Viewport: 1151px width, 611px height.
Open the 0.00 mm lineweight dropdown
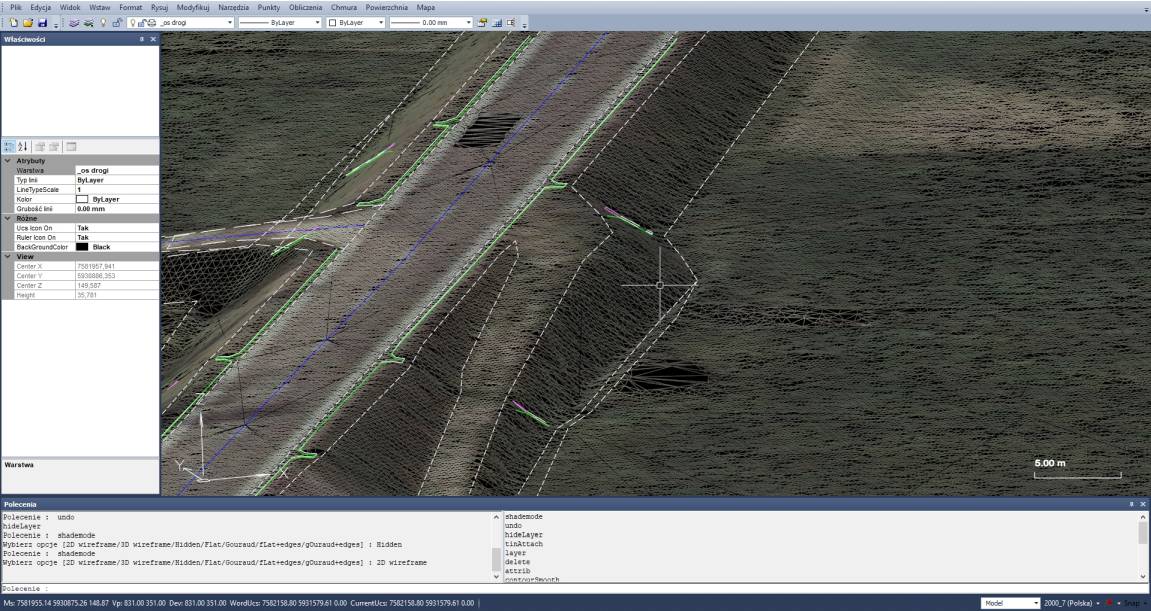click(469, 22)
